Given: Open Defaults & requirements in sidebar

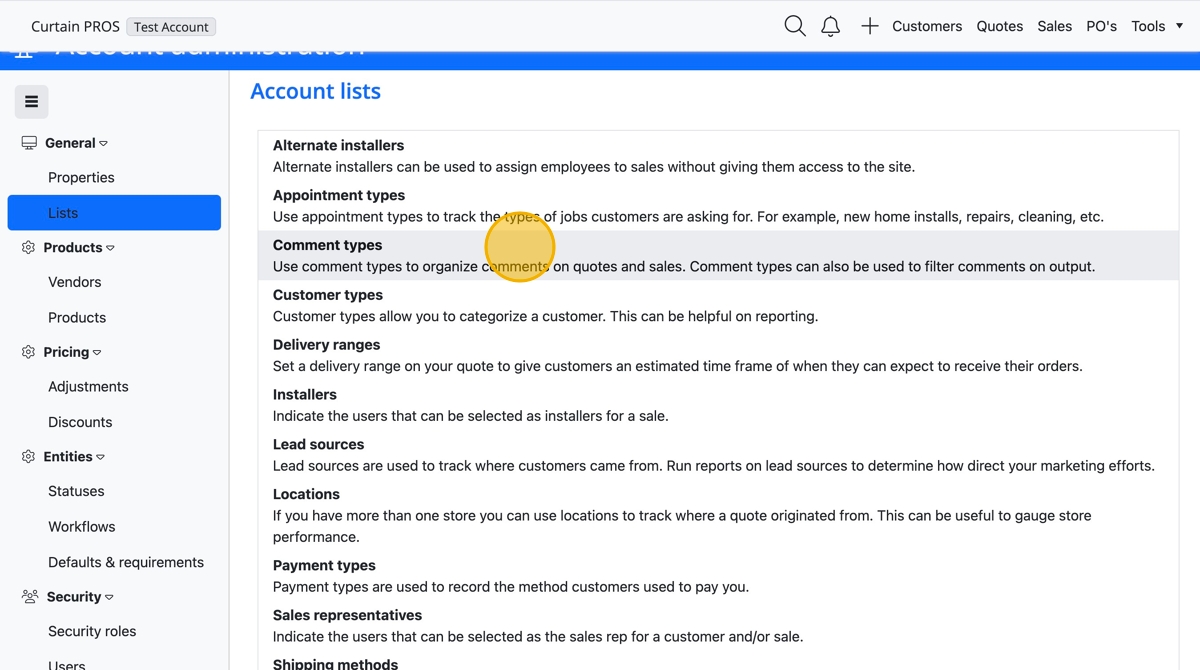Looking at the screenshot, I should [x=126, y=562].
